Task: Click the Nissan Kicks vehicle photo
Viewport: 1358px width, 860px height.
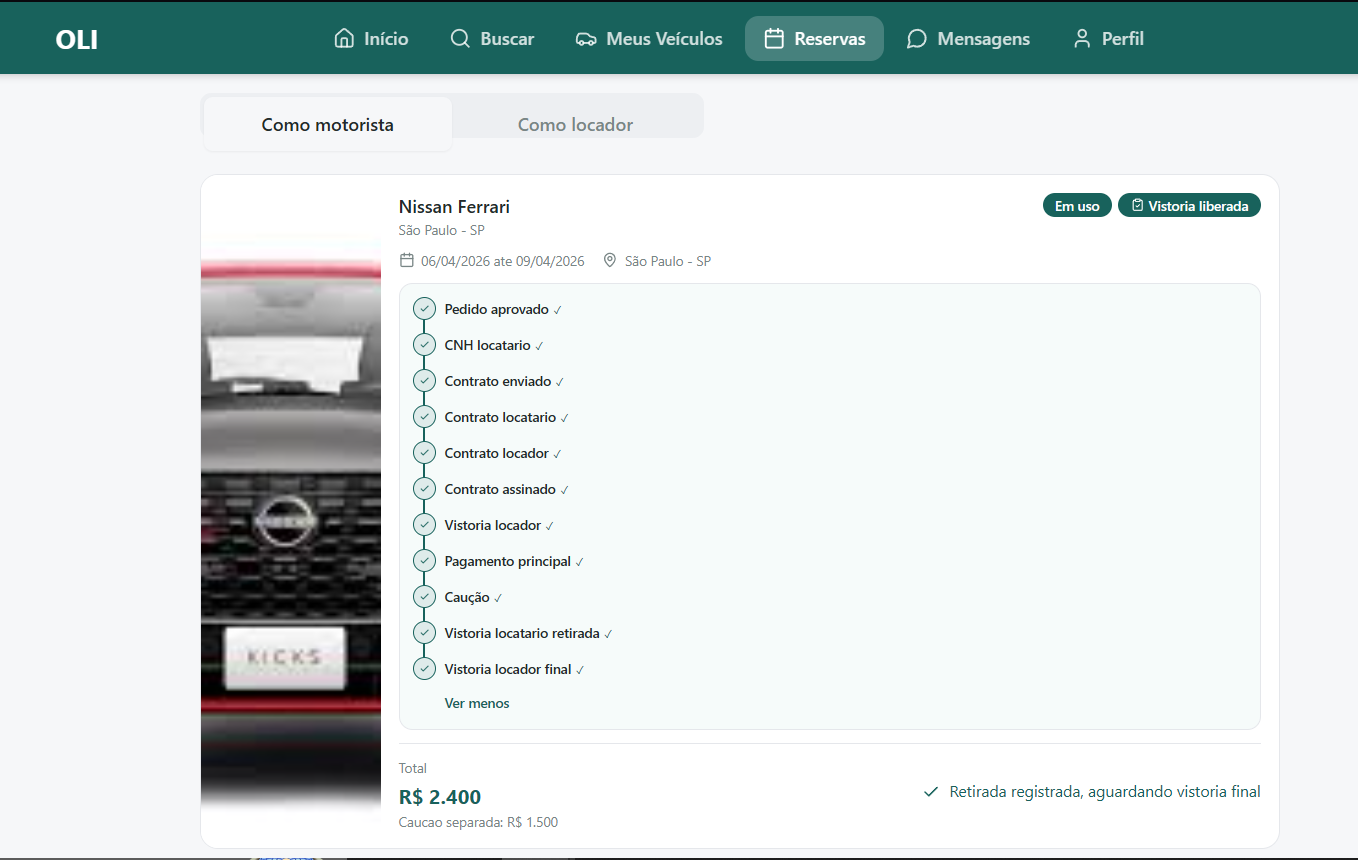Action: click(x=291, y=510)
